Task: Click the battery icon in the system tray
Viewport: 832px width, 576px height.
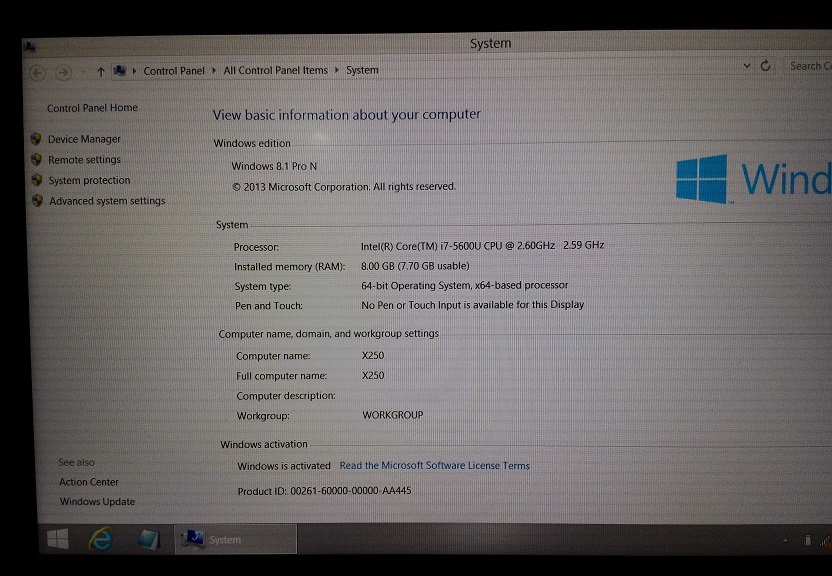Action: click(807, 540)
